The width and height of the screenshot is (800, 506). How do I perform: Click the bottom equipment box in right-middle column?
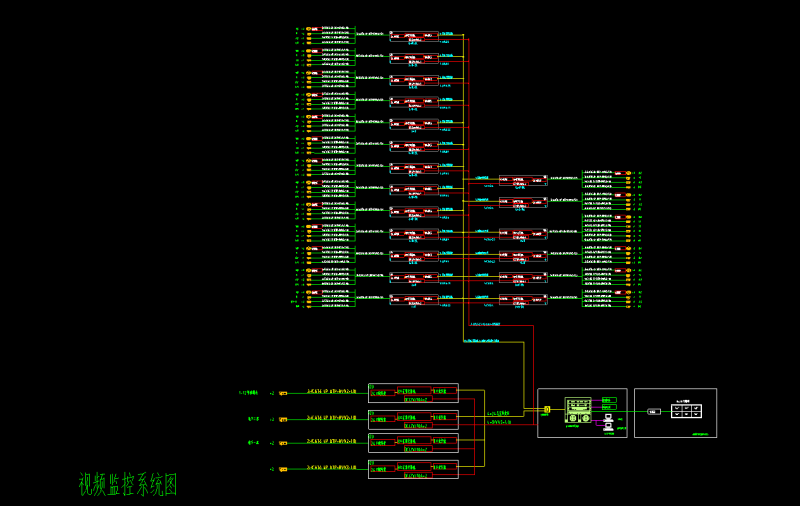(523, 299)
